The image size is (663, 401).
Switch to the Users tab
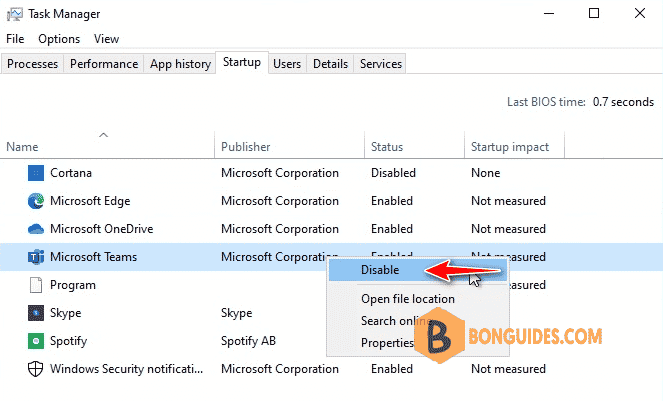coord(287,64)
